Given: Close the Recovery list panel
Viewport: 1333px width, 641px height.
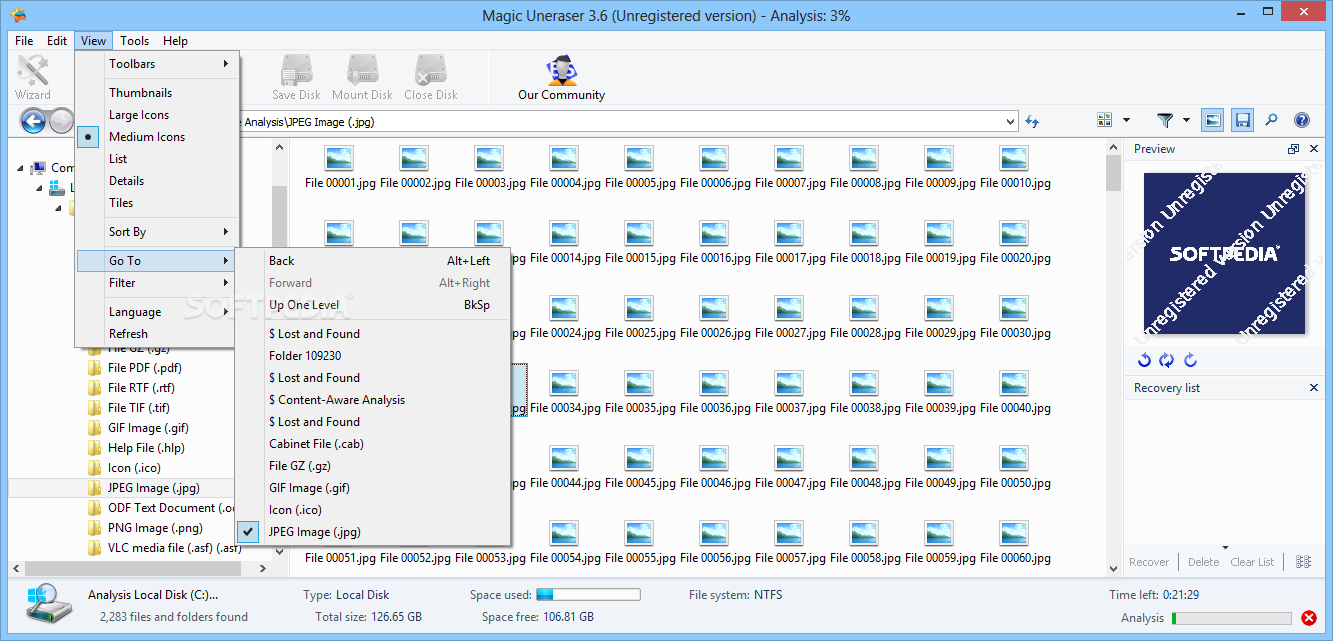Looking at the screenshot, I should [x=1314, y=388].
